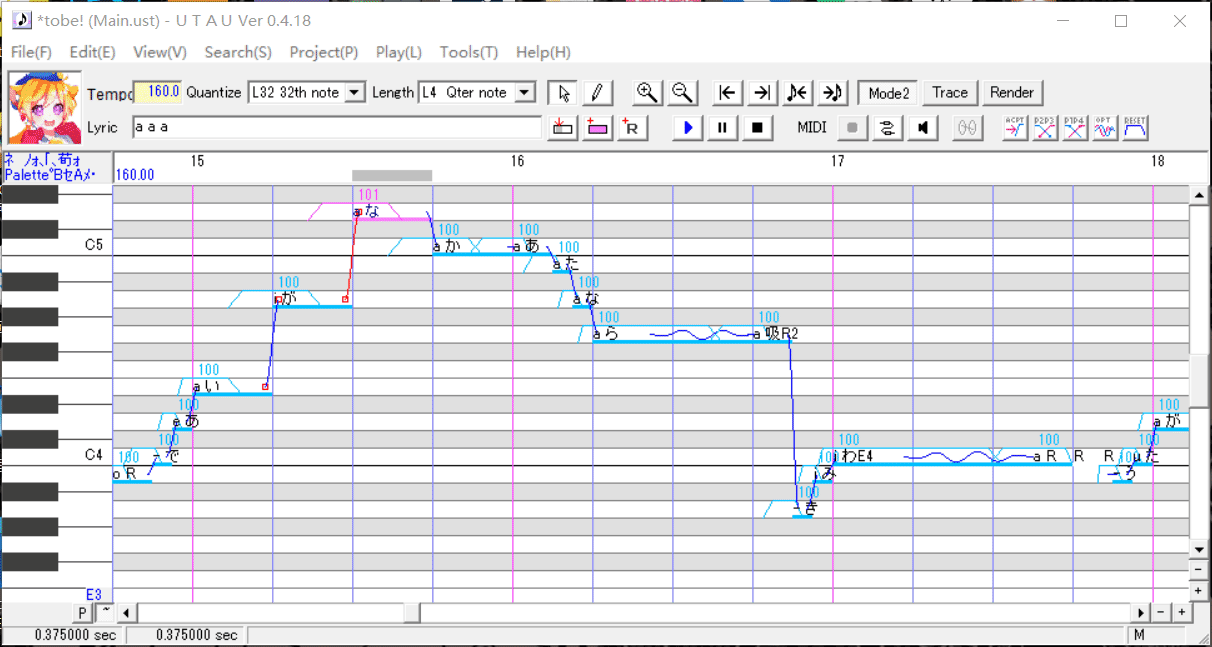Click the Trace button

click(949, 93)
